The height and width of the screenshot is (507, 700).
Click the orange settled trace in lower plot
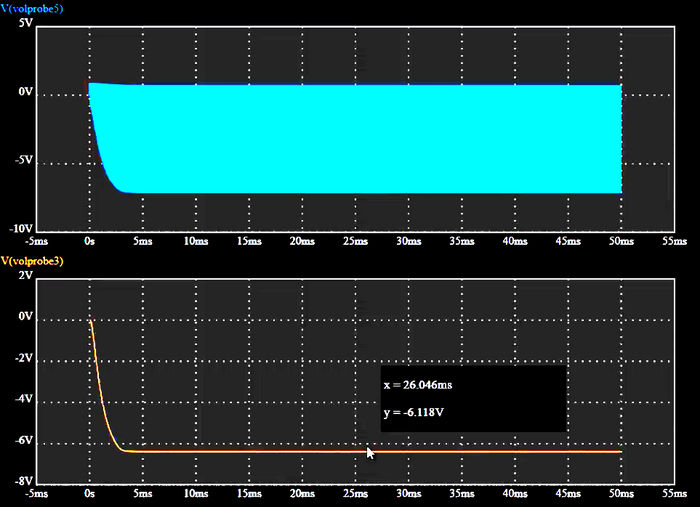371,452
